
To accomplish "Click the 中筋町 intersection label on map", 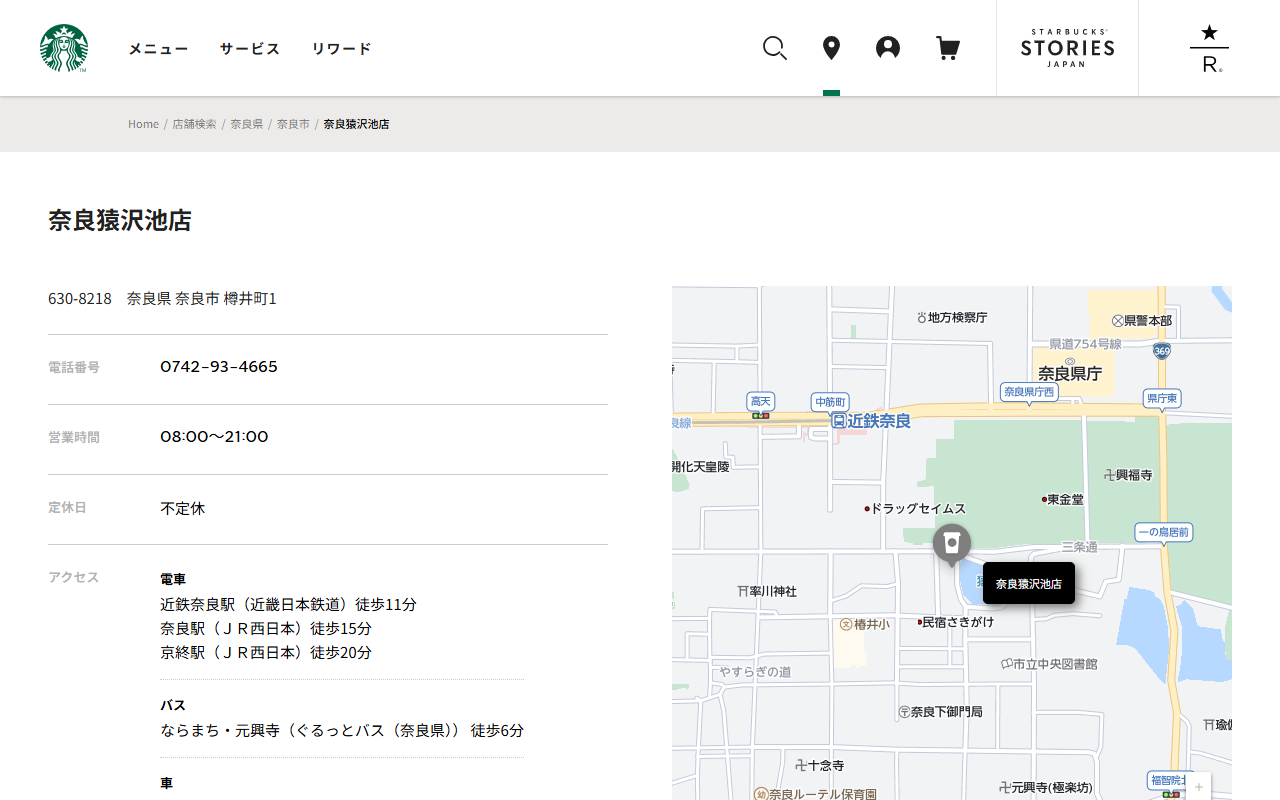I will point(830,401).
